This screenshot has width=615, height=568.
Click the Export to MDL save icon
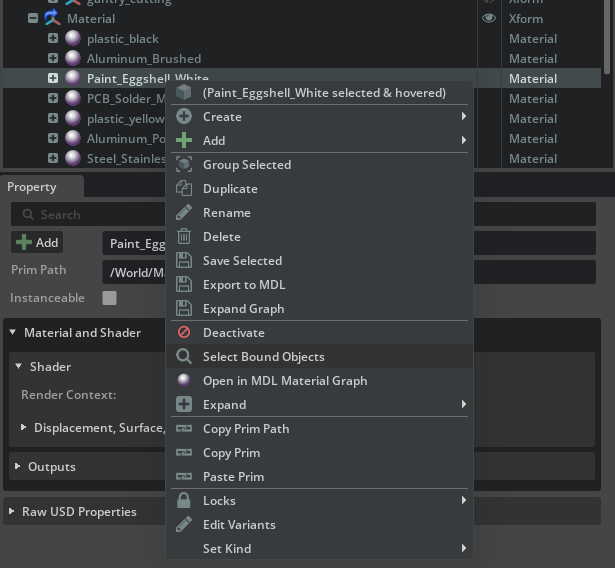(x=183, y=285)
